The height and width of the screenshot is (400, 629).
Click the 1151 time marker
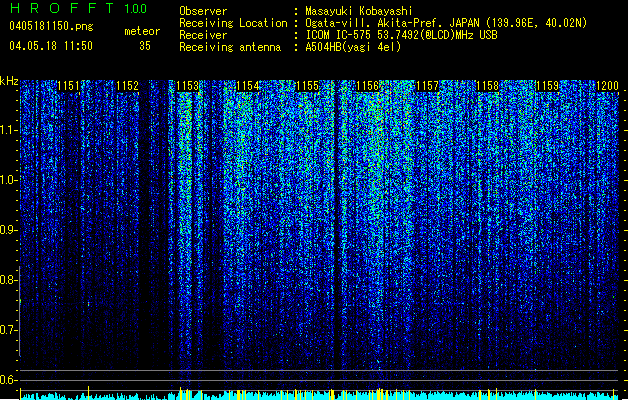tap(68, 86)
